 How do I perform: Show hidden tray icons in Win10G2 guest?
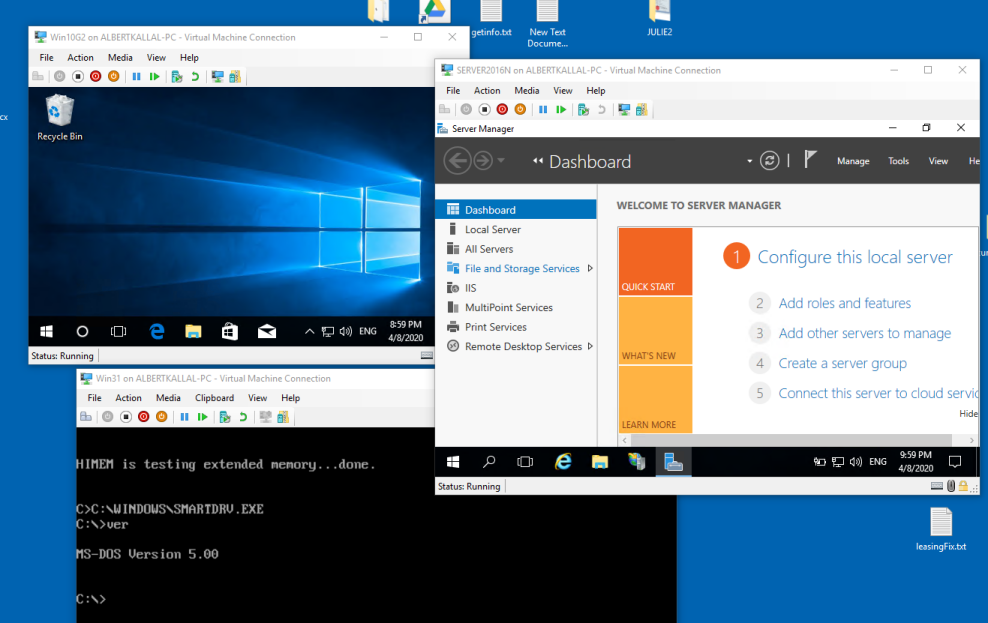(x=309, y=331)
